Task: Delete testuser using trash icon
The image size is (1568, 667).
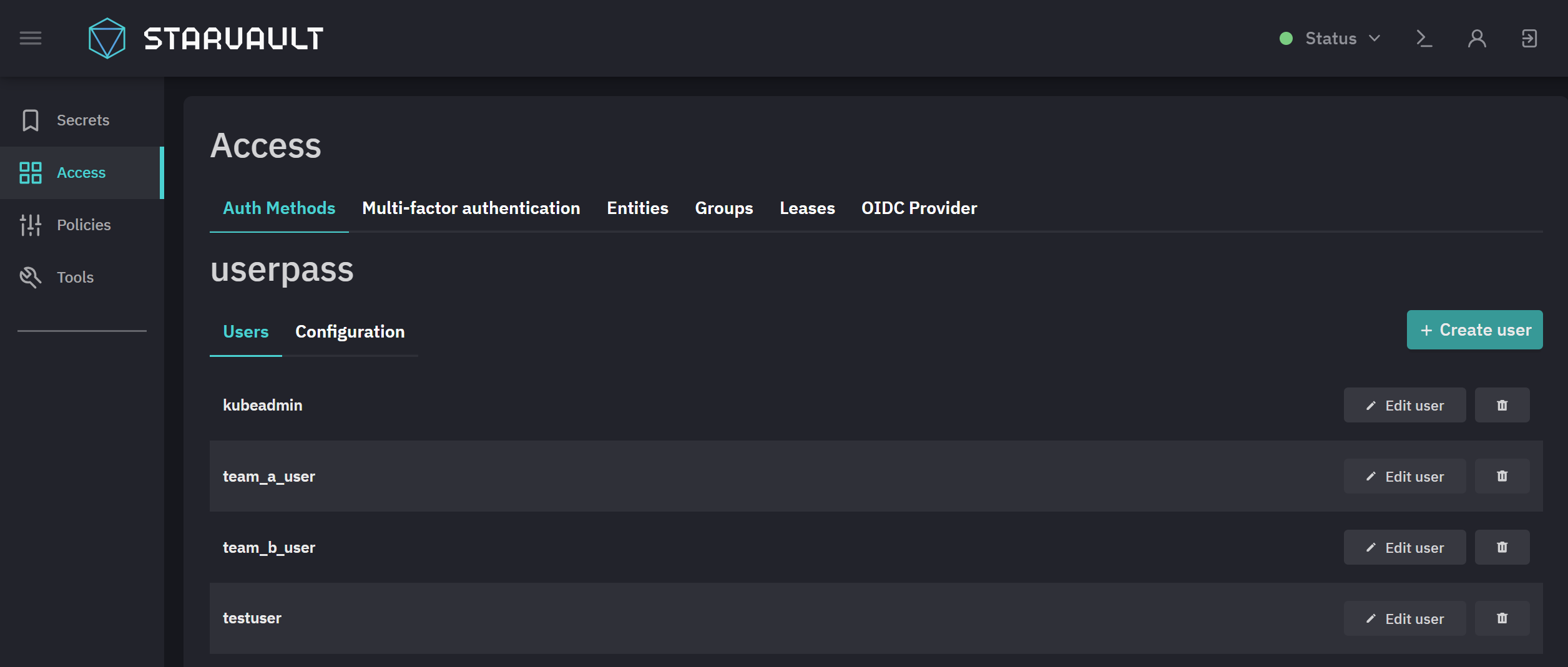Action: [1502, 619]
